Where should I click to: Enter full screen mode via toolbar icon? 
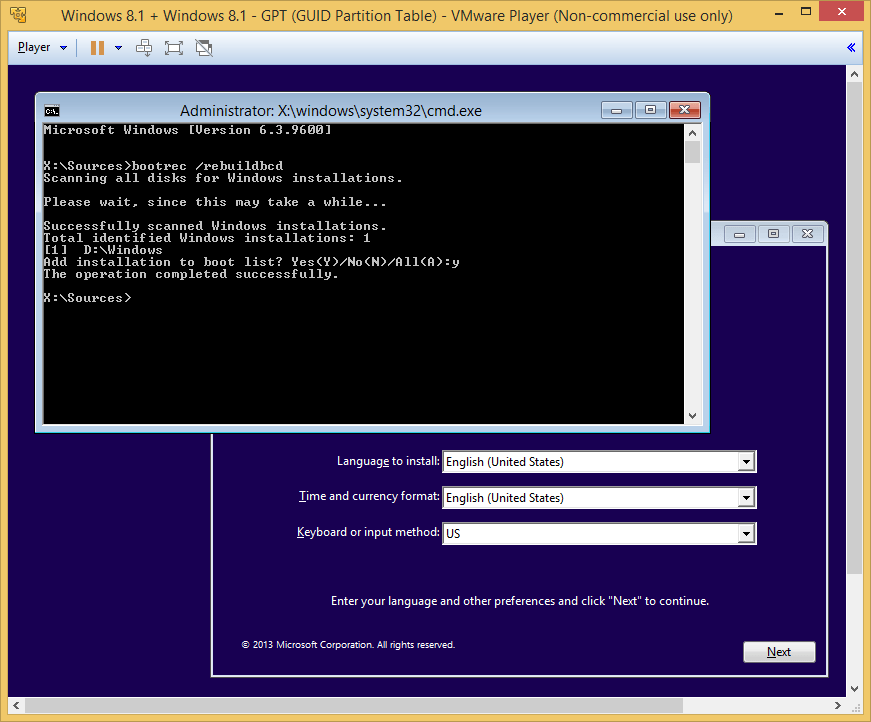[x=174, y=47]
